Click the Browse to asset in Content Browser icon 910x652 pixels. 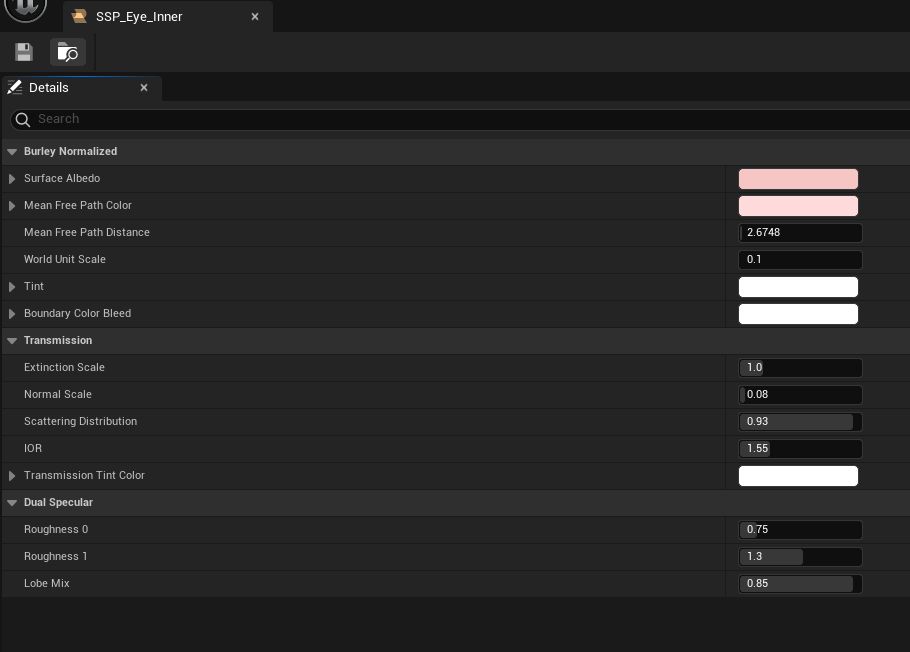click(x=68, y=52)
